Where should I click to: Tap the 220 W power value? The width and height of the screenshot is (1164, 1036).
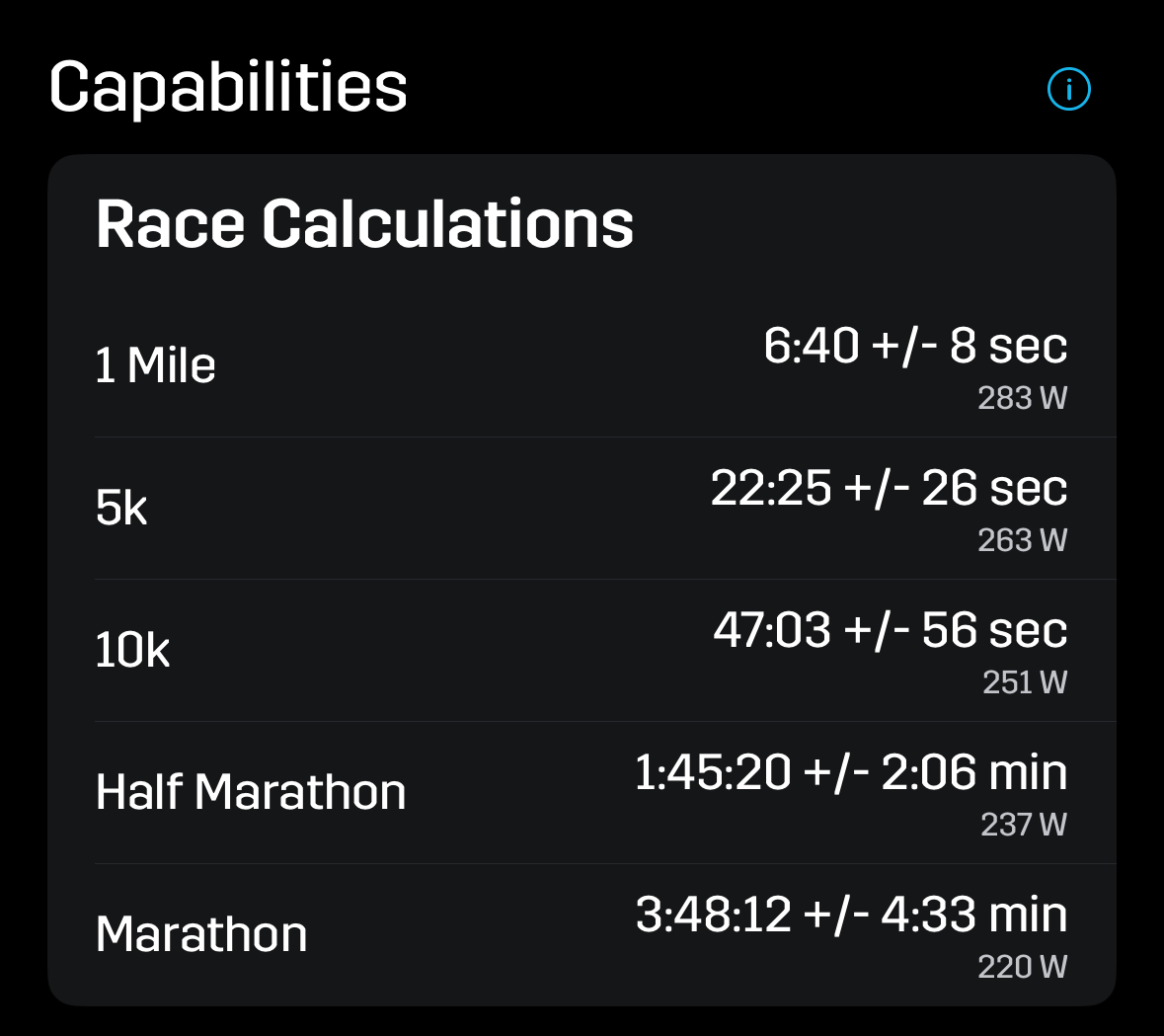pyautogui.click(x=1022, y=967)
